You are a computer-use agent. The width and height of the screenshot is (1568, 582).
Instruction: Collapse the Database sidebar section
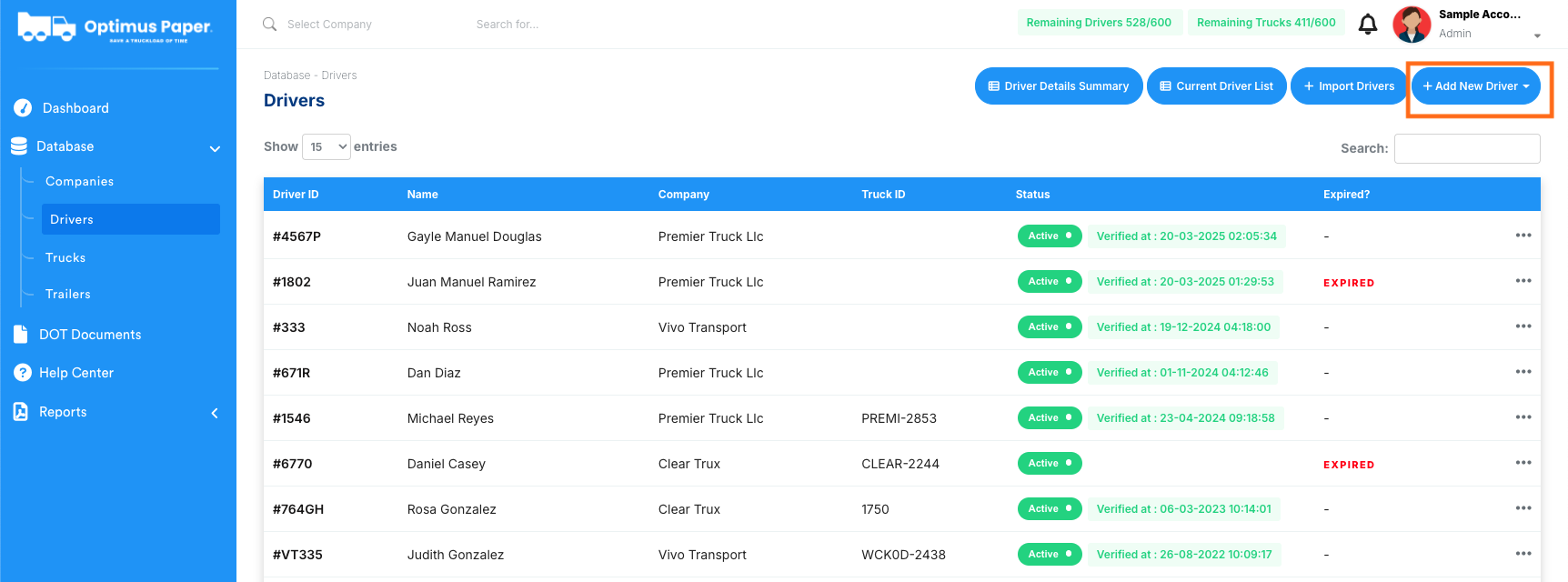(215, 148)
